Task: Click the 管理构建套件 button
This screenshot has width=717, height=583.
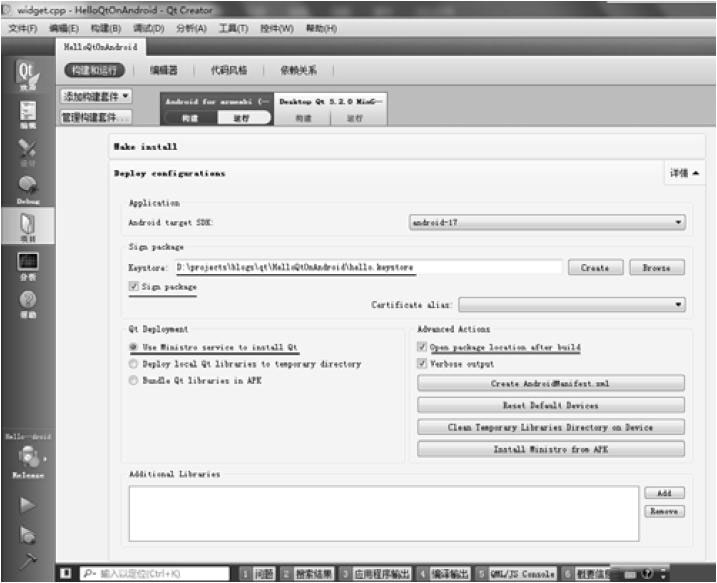Action: 96,118
